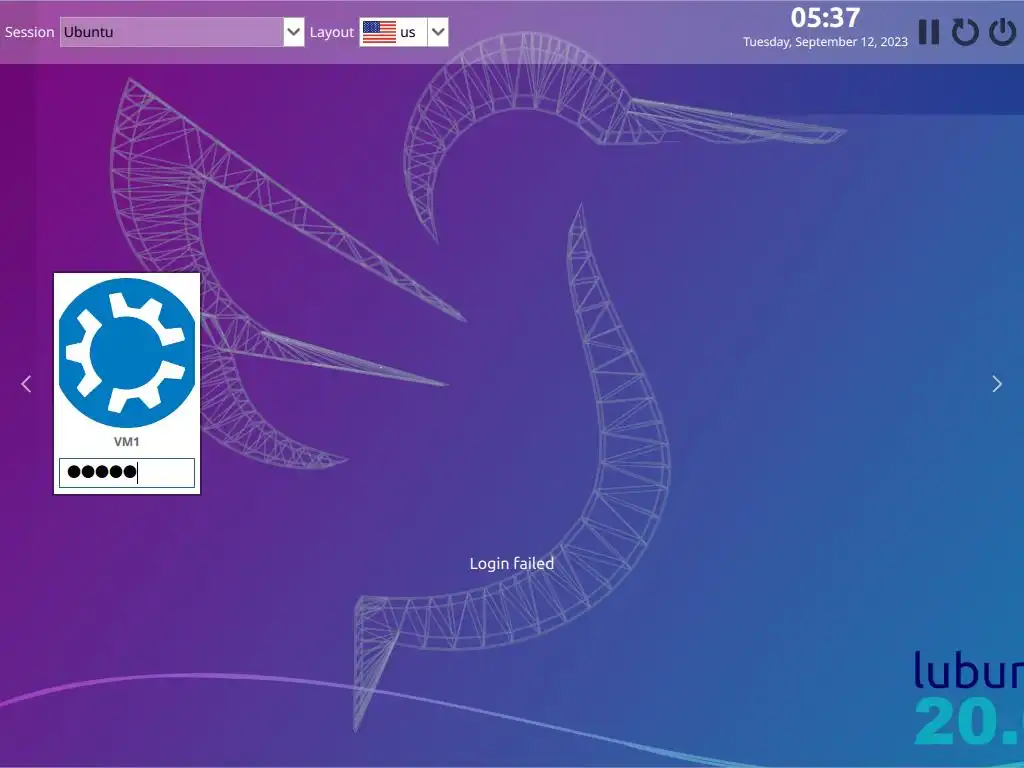Screen dimensions: 1024x768
Task: Open the Session dropdown arrow
Action: (x=294, y=32)
